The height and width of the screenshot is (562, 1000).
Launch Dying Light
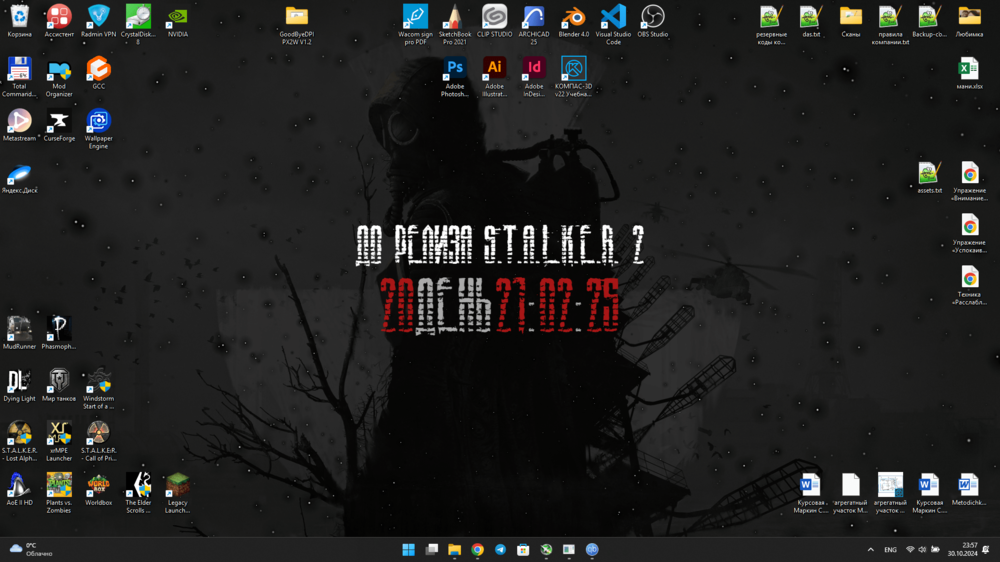coord(19,385)
